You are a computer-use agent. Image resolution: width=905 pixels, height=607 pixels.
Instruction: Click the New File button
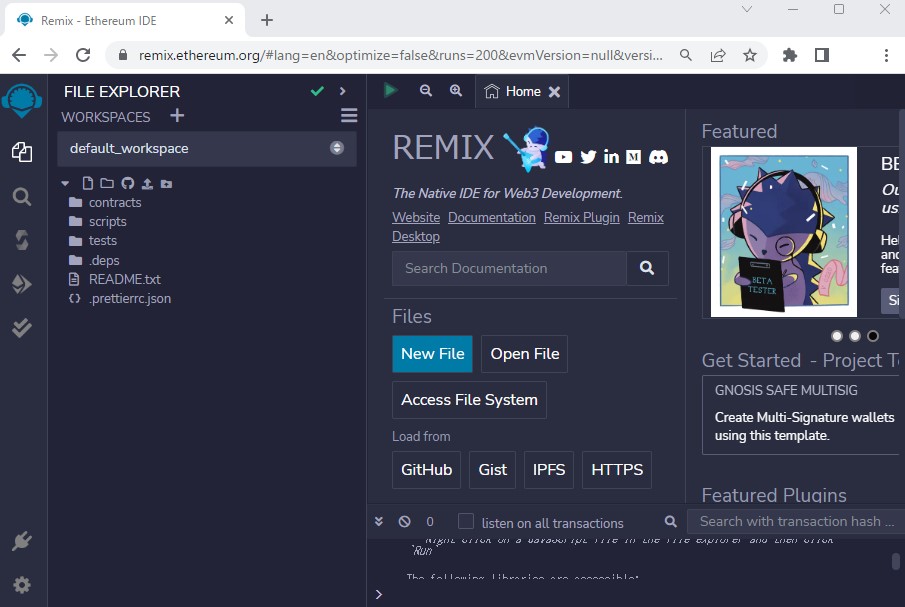(x=432, y=354)
